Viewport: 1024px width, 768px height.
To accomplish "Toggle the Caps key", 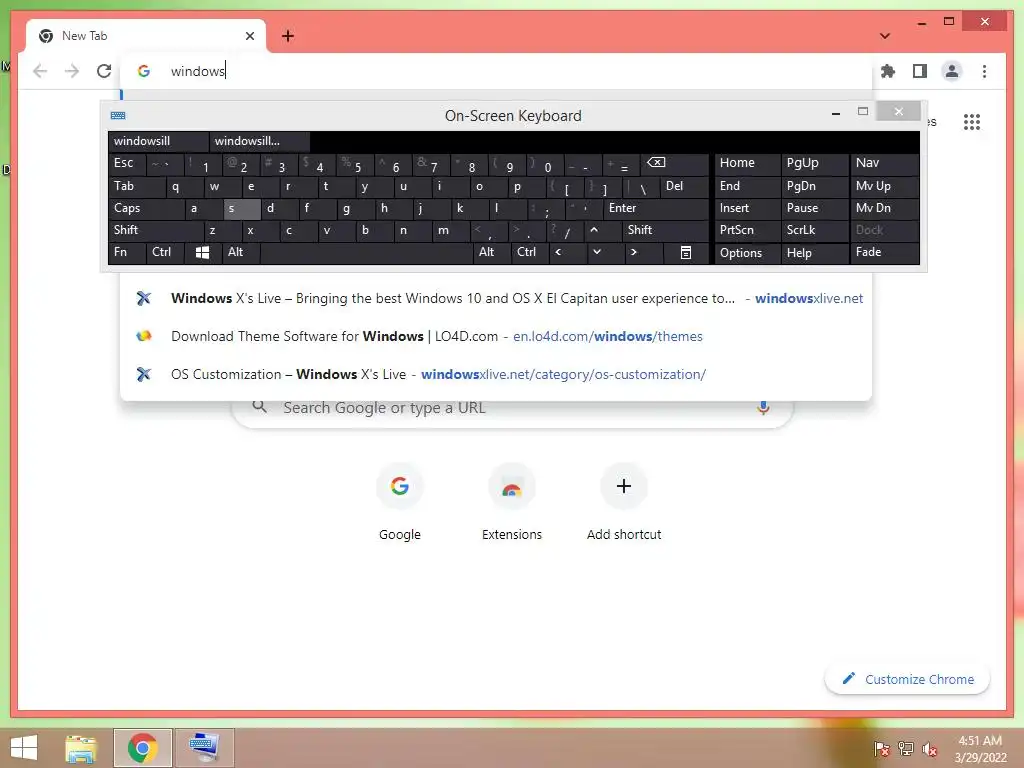I will pyautogui.click(x=146, y=209).
